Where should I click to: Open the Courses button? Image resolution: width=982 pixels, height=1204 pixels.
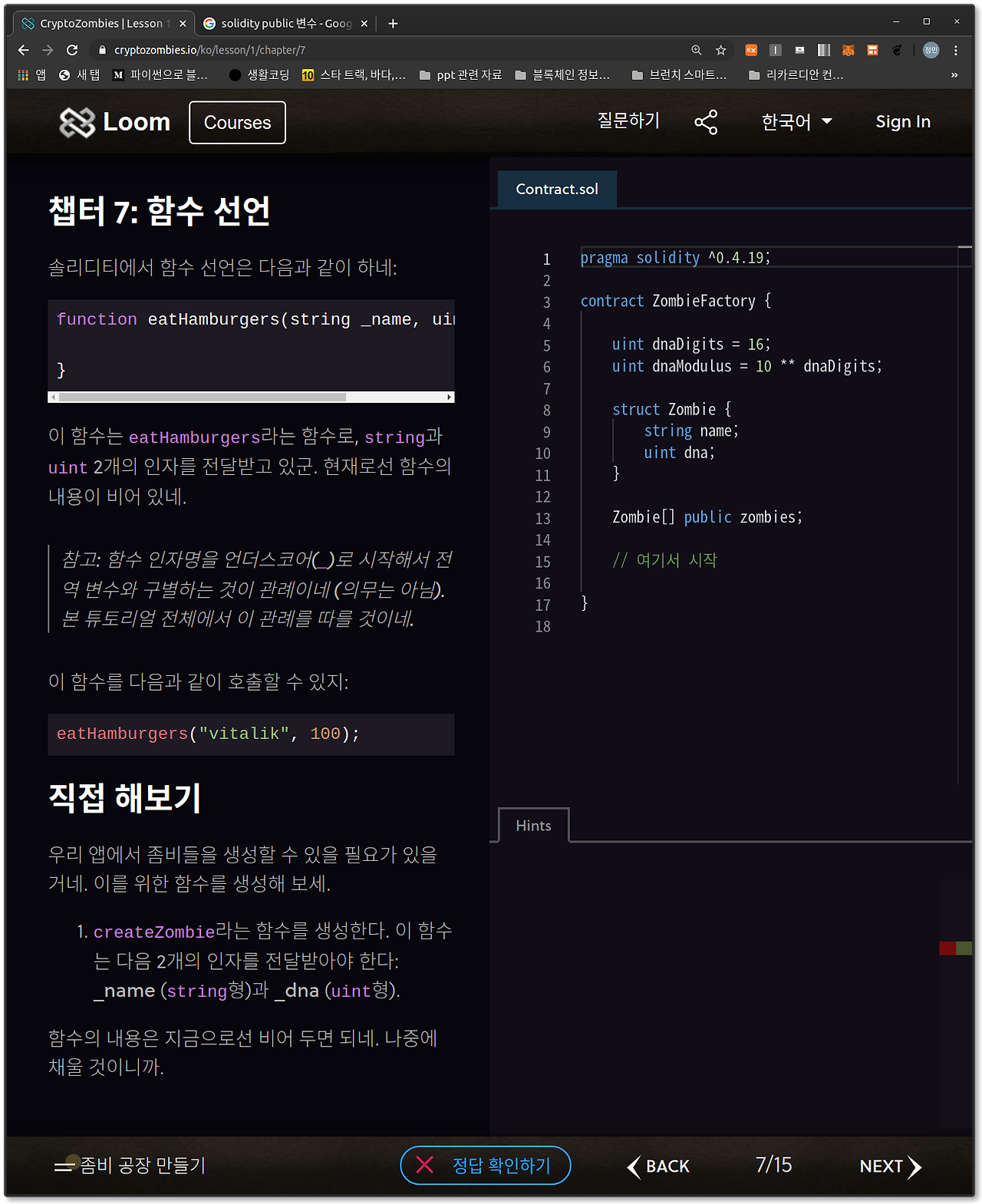[238, 123]
